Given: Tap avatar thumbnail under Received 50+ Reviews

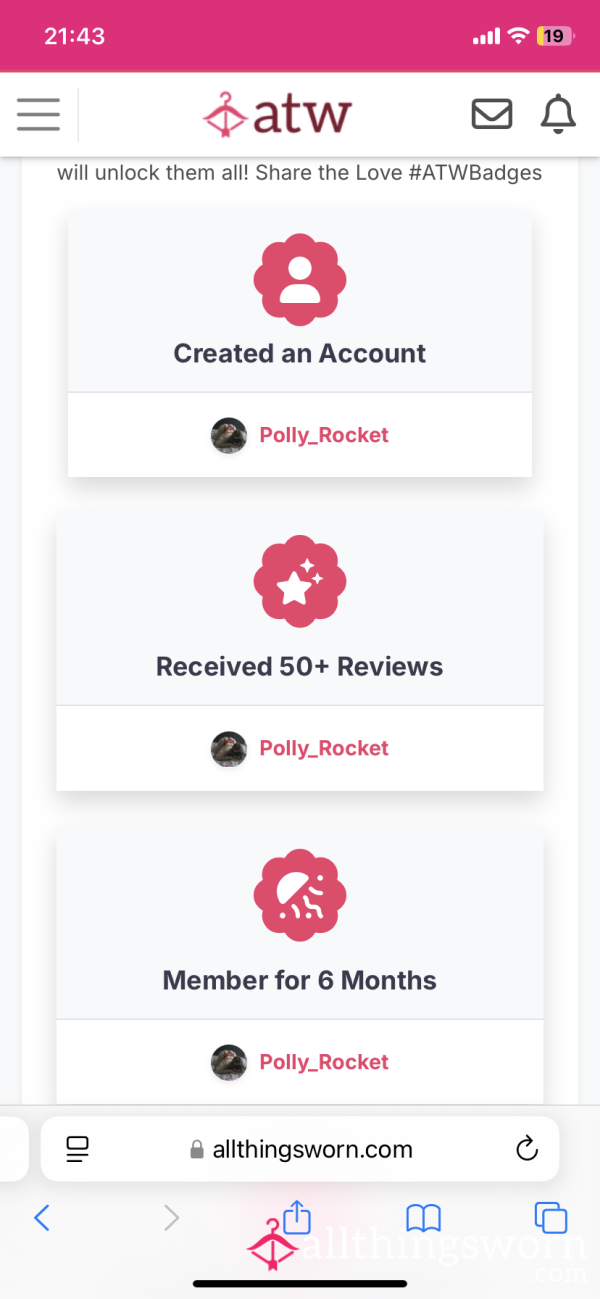Looking at the screenshot, I should click(x=229, y=749).
